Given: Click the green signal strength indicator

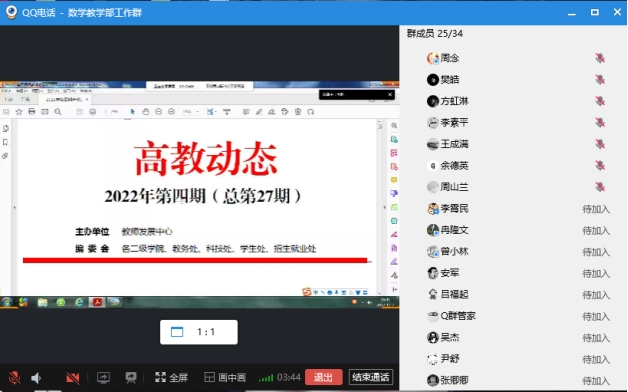Looking at the screenshot, I should click(x=266, y=378).
